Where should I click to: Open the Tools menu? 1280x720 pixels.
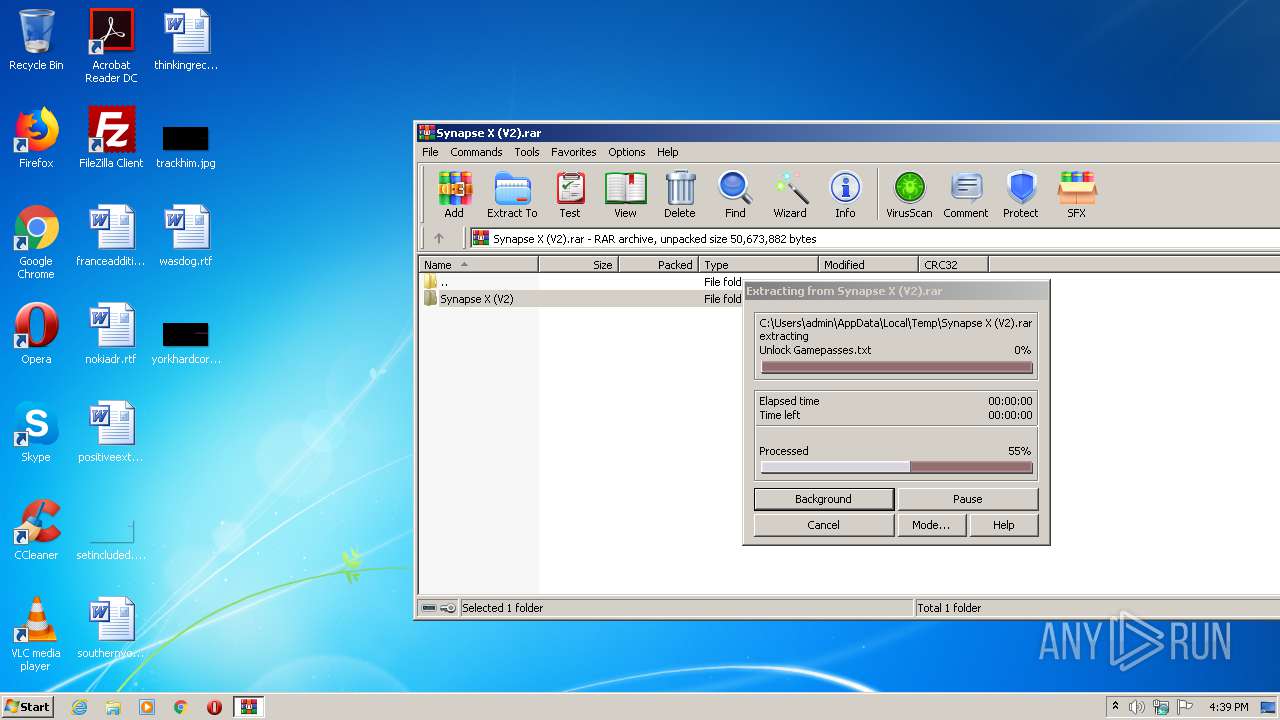(x=527, y=152)
